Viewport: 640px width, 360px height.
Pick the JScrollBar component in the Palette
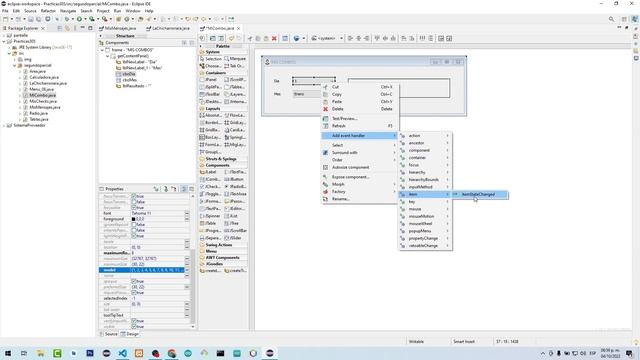(x=235, y=231)
